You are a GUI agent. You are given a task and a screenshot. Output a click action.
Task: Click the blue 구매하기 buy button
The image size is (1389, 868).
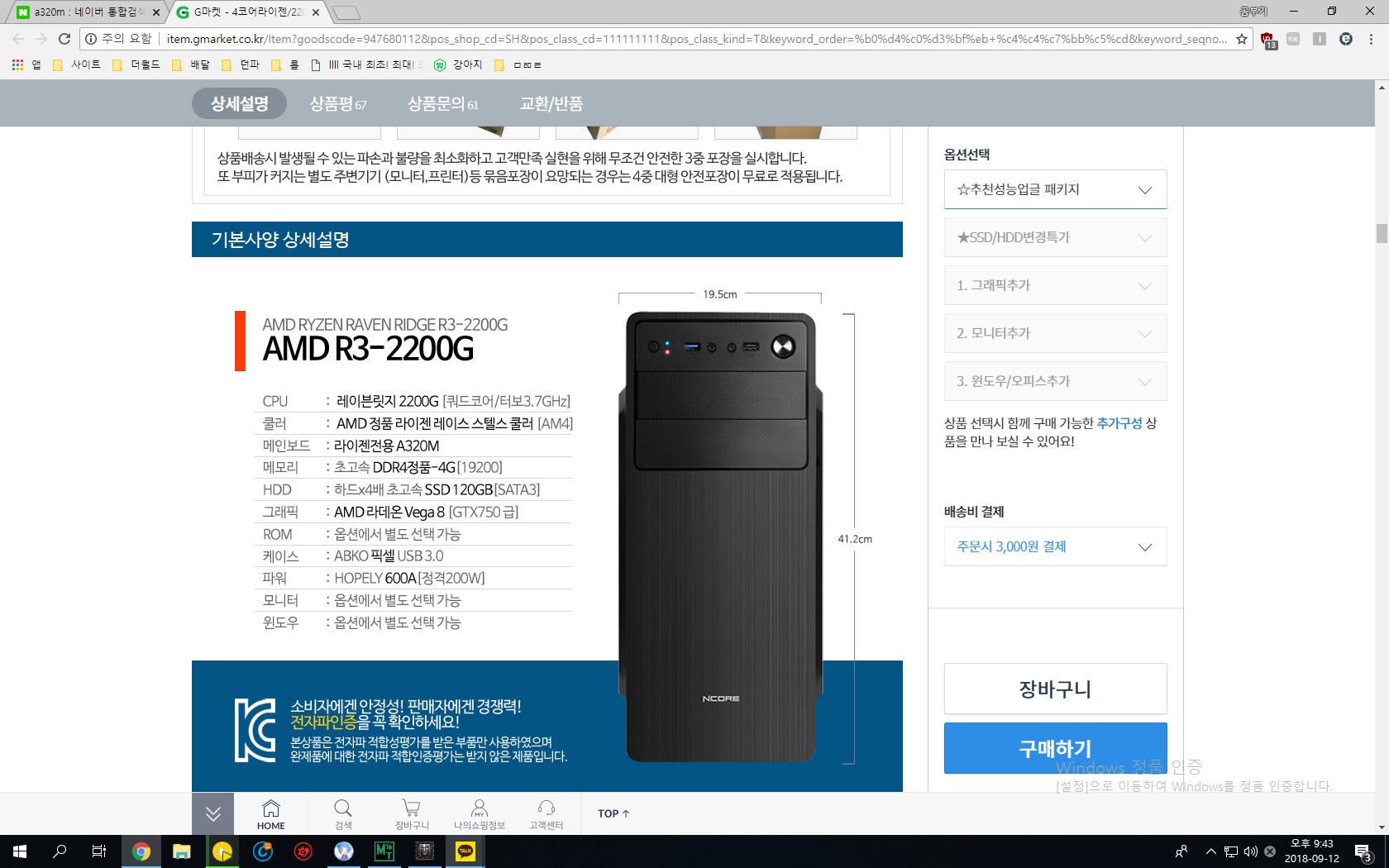click(1055, 748)
